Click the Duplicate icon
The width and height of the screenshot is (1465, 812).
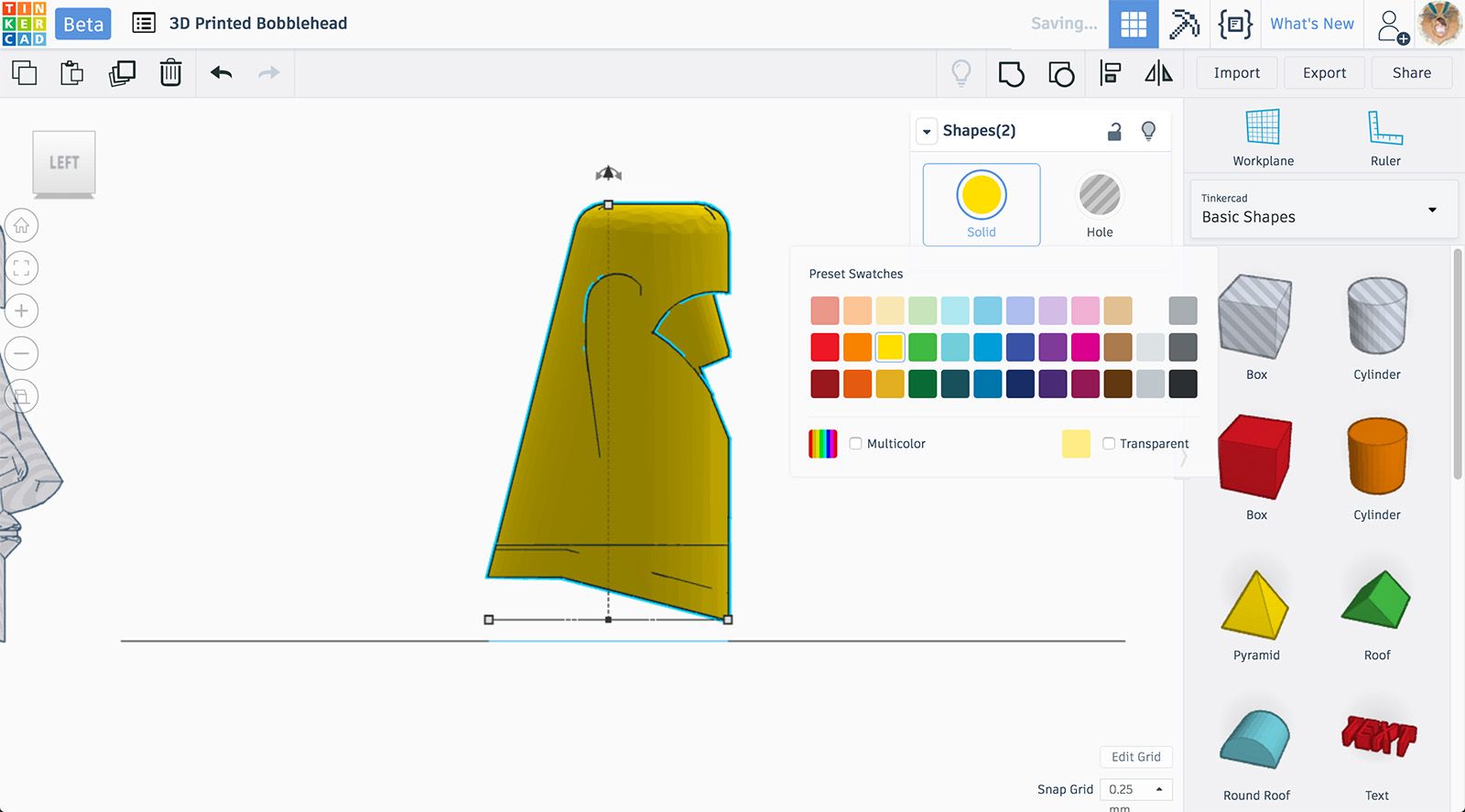[122, 72]
